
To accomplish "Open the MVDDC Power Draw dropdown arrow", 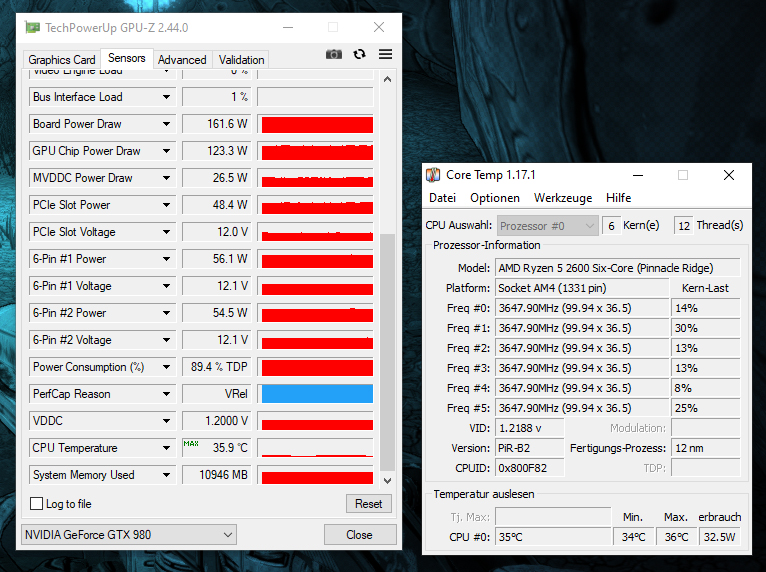I will pos(167,178).
